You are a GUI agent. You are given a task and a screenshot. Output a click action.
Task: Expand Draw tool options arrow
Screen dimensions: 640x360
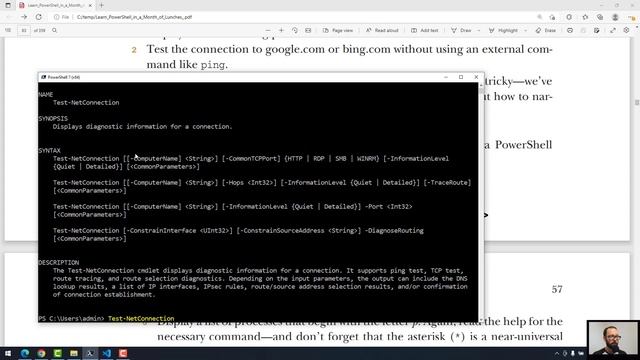click(478, 30)
